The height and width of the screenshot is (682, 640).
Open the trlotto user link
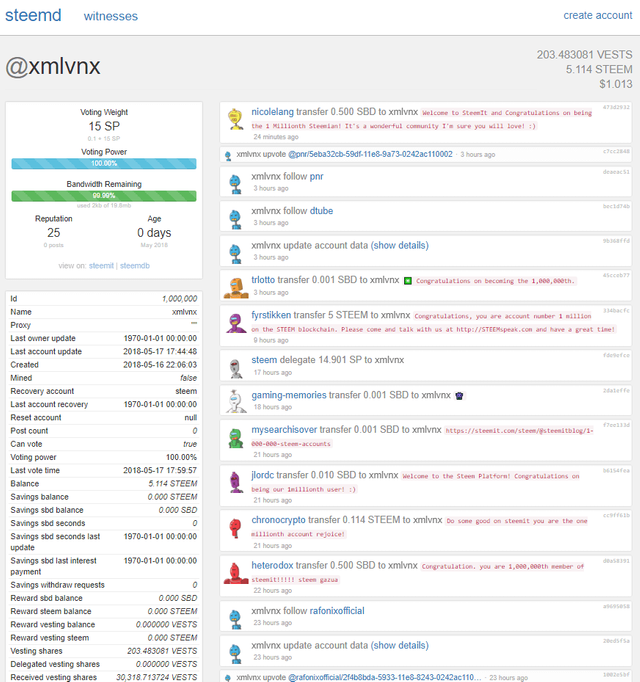pos(263,280)
